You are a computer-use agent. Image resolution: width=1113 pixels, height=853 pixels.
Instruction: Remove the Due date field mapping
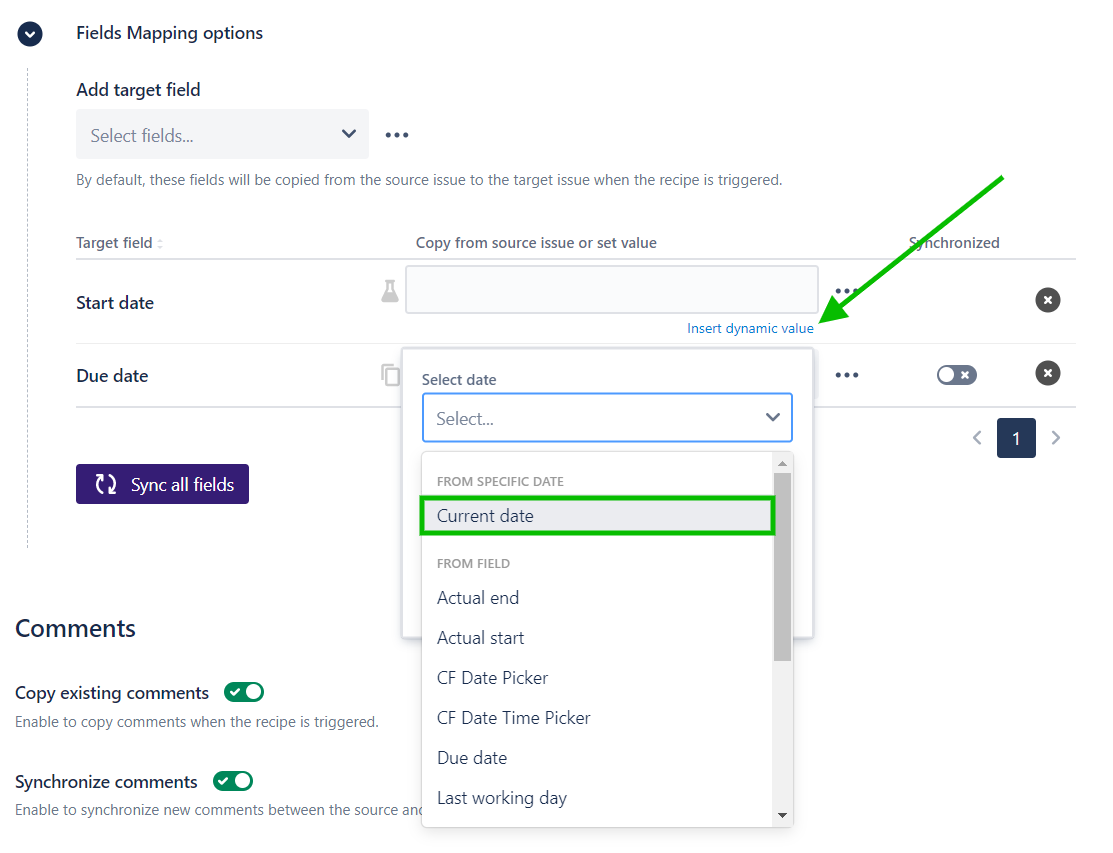(x=1047, y=374)
